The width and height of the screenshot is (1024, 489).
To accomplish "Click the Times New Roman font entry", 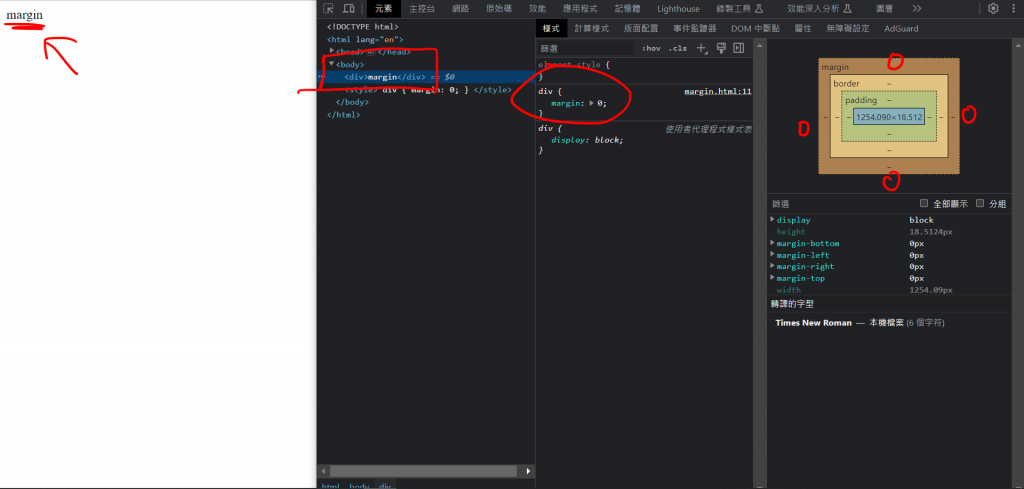I will click(x=813, y=323).
